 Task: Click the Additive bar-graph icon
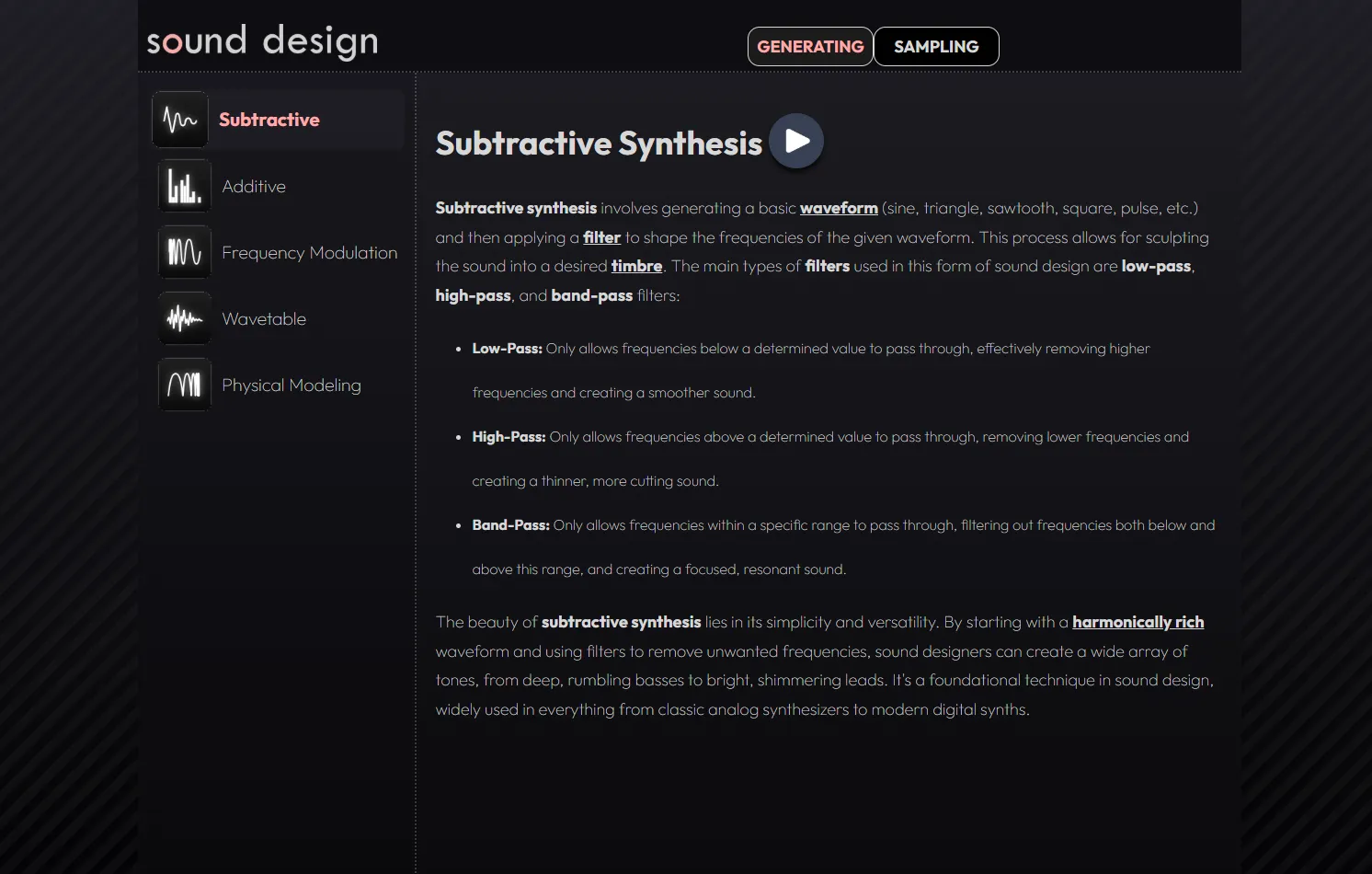(184, 186)
